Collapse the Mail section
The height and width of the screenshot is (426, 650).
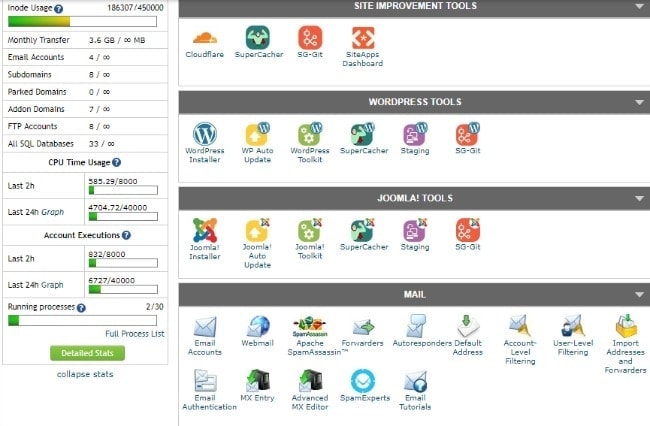[x=639, y=295]
